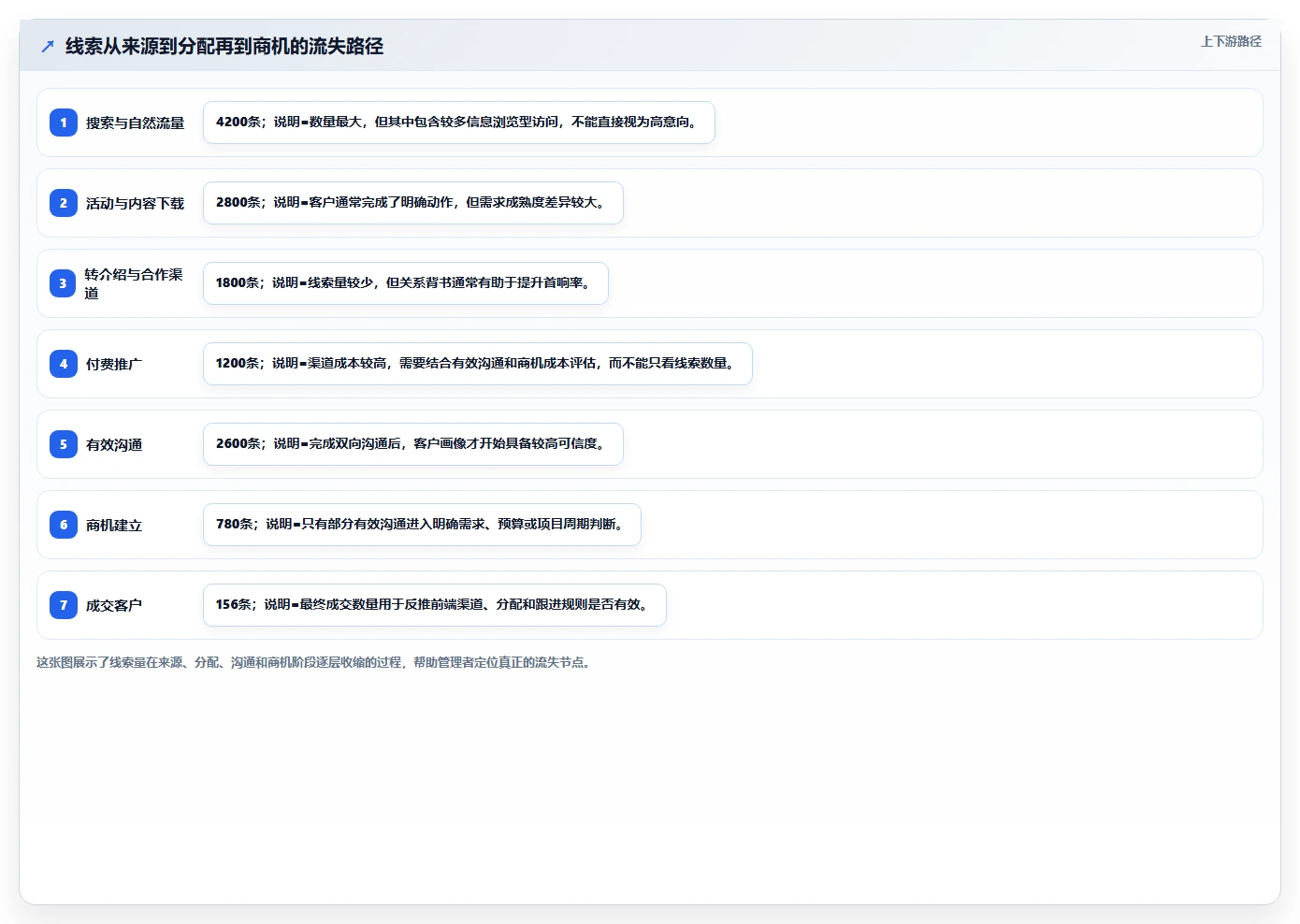
Task: Select step badge 5 for 有效沟通
Action: click(64, 444)
